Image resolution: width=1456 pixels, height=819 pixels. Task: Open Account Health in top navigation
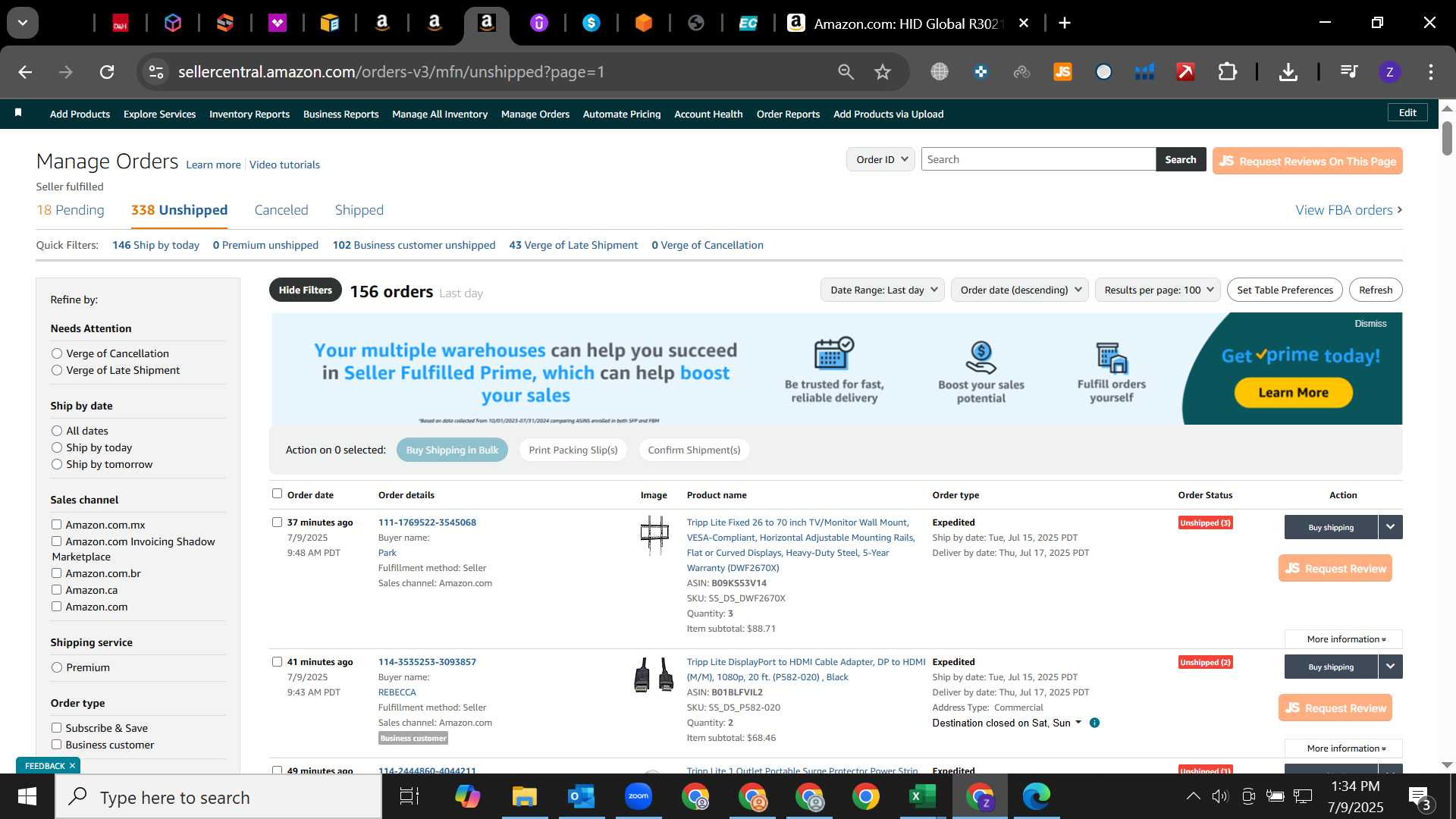708,114
